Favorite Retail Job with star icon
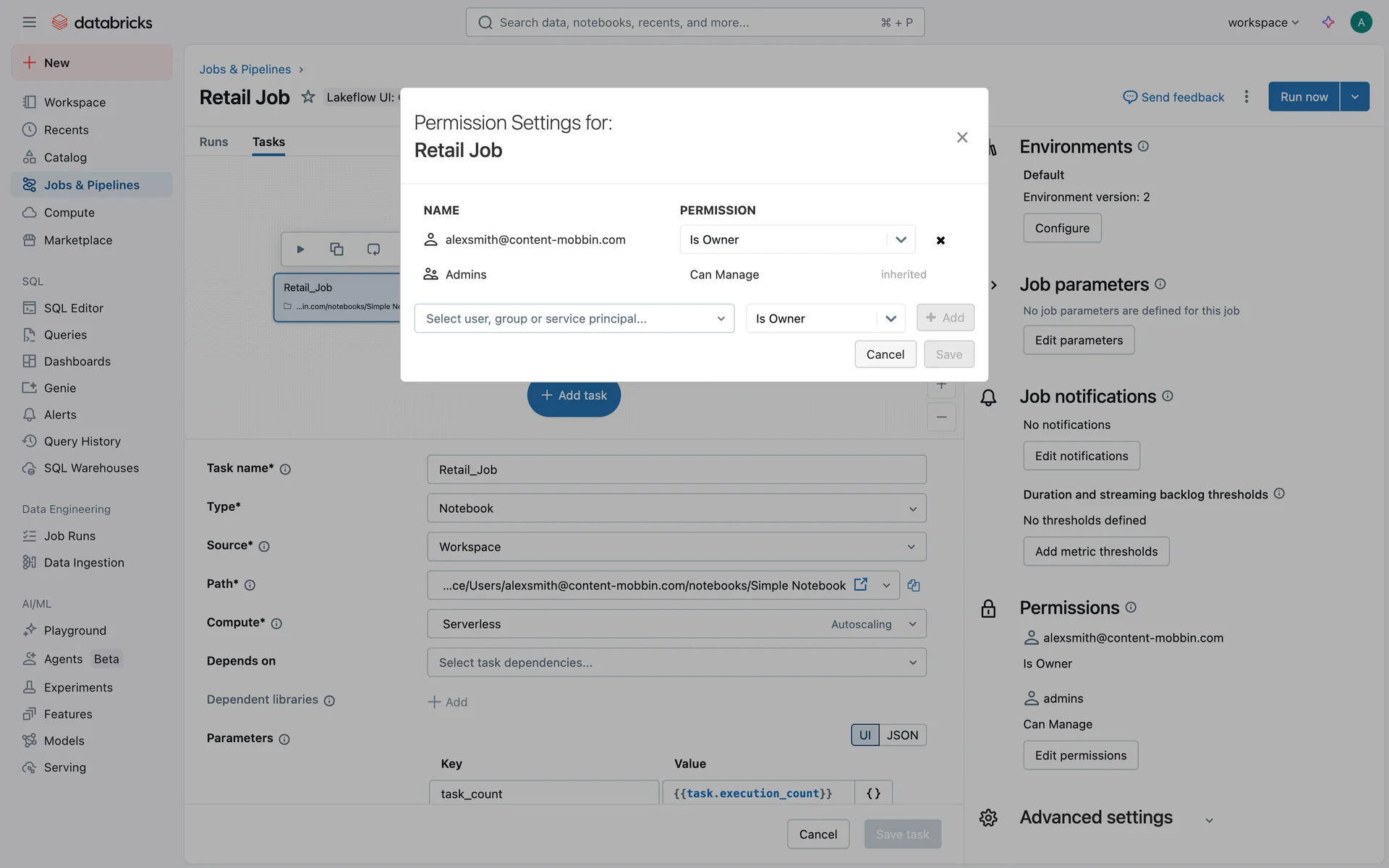 [x=308, y=97]
